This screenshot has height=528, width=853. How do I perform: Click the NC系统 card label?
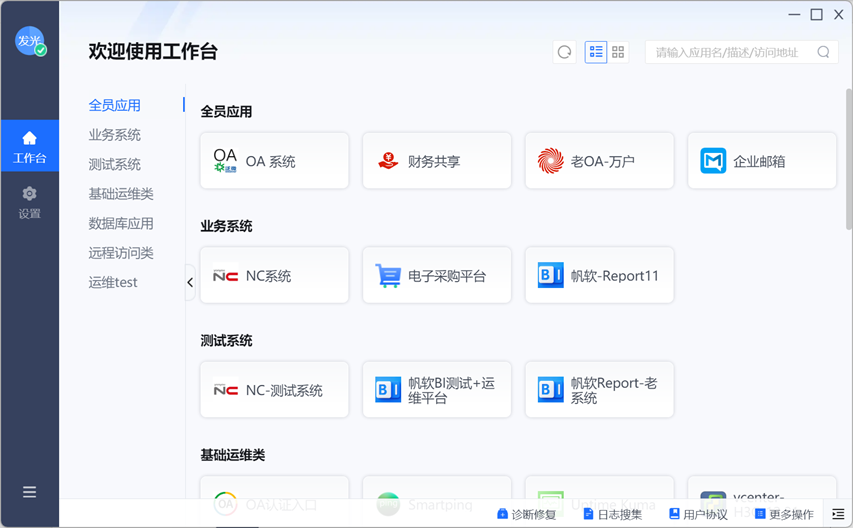[268, 276]
